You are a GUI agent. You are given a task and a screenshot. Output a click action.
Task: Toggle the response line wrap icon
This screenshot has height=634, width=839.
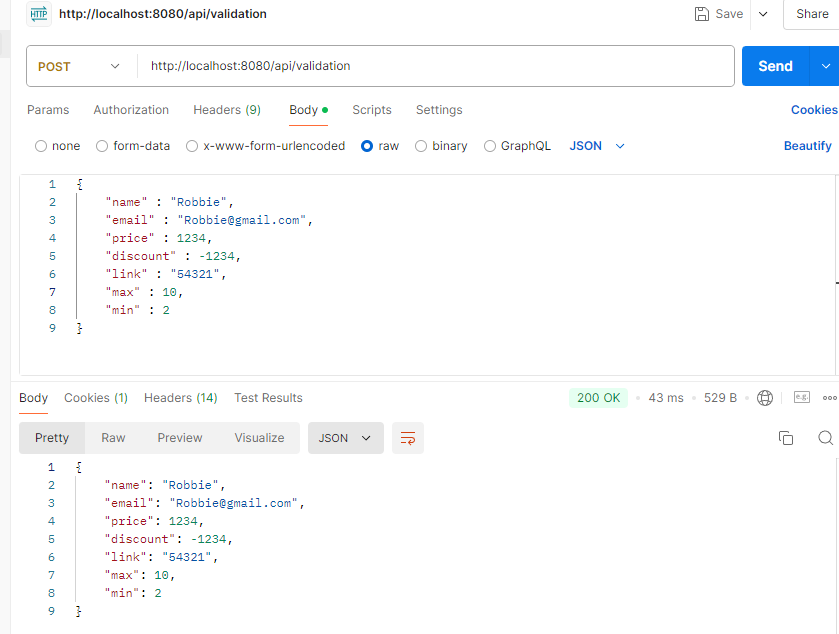click(x=408, y=438)
